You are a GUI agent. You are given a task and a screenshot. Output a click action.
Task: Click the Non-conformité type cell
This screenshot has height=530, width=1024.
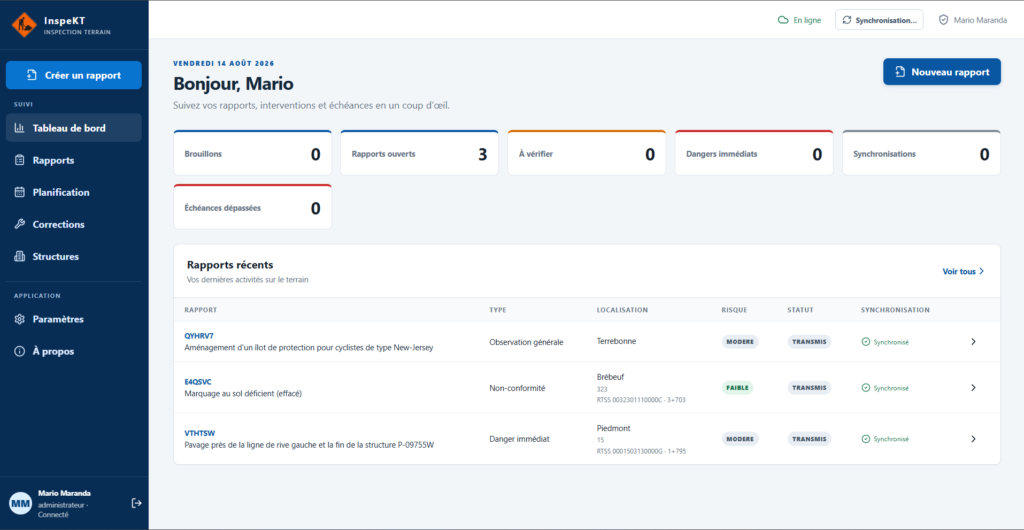517,388
